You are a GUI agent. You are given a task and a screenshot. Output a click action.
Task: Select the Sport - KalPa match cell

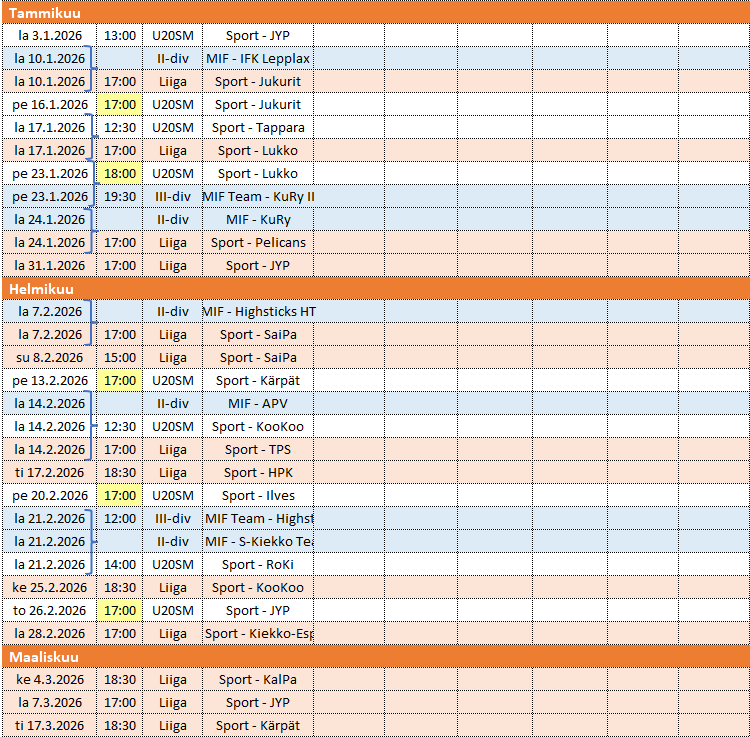coord(258,679)
